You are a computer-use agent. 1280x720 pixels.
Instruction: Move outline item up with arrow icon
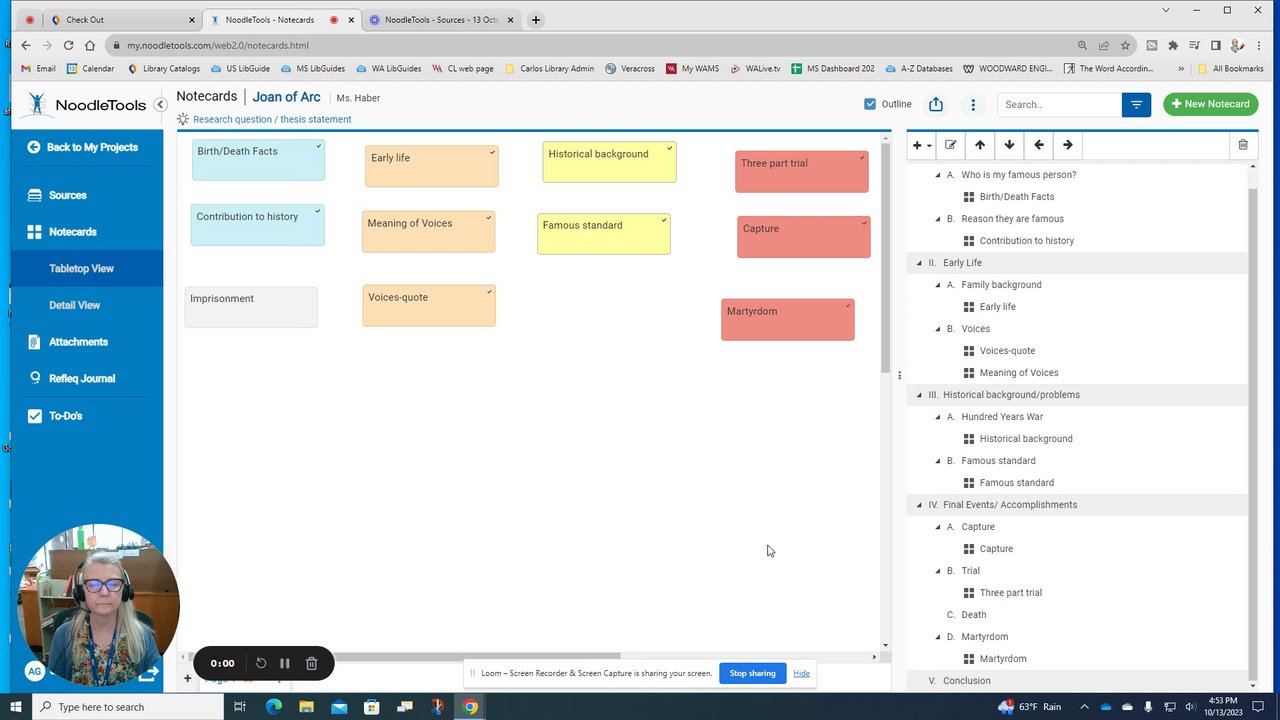[x=980, y=145]
